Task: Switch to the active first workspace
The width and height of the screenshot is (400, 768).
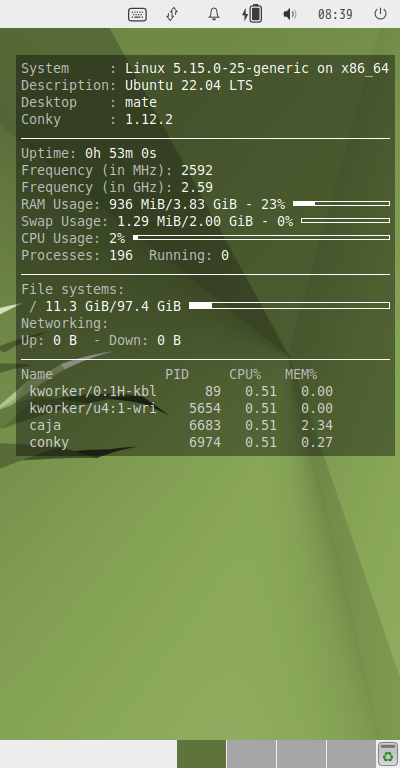Action: click(201, 754)
